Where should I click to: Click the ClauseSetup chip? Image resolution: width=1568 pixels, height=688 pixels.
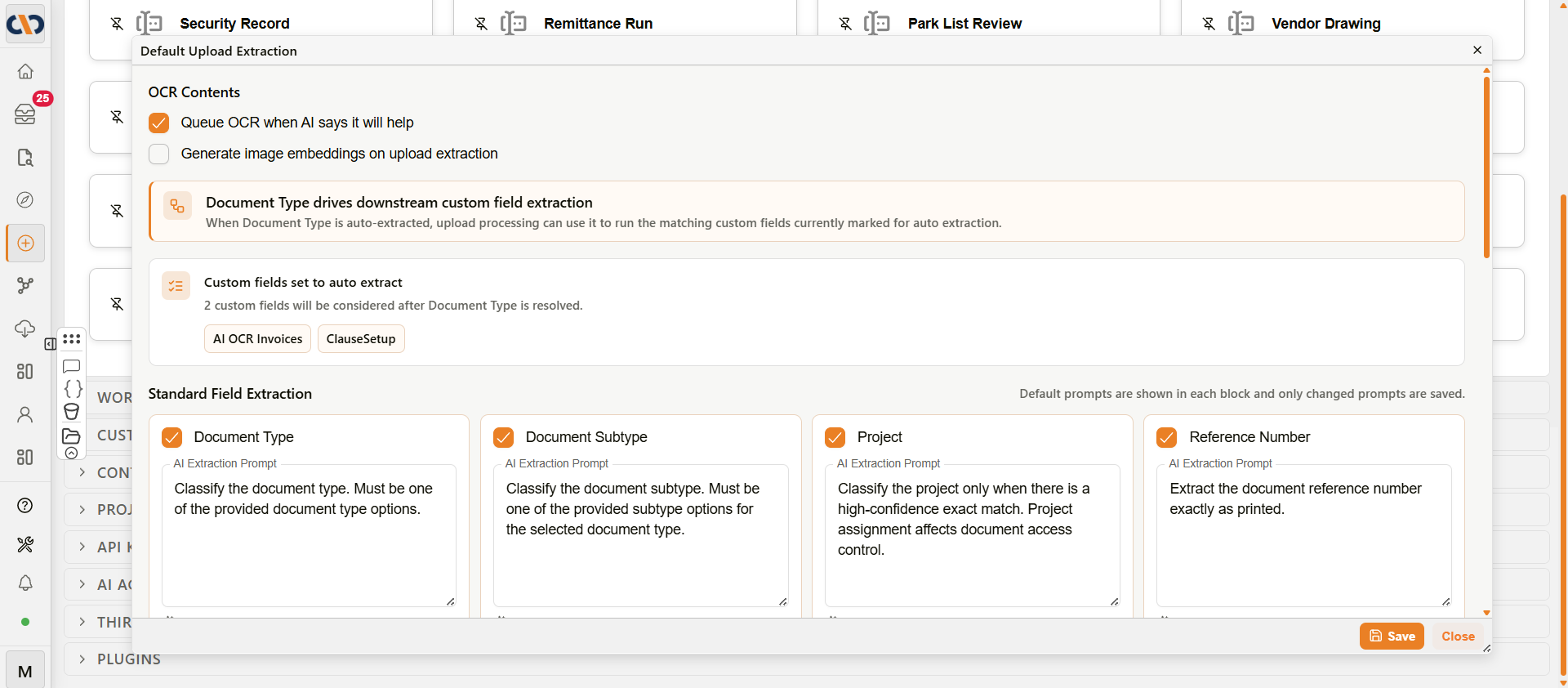(361, 338)
